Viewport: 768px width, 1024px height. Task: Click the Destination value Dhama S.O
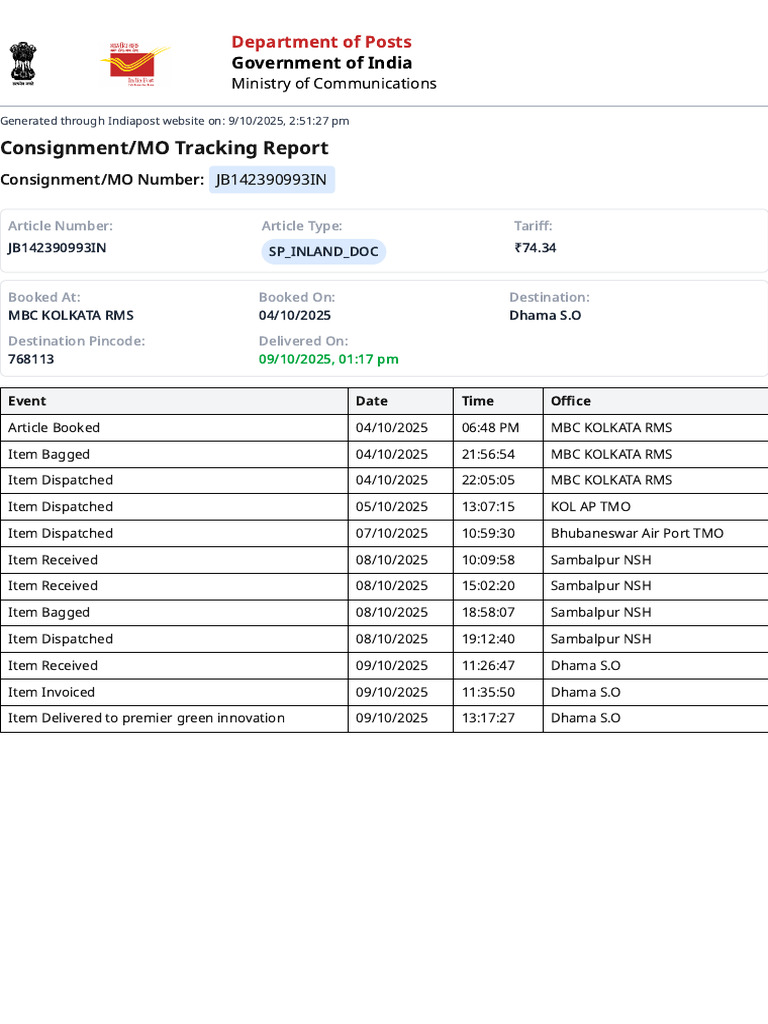tap(545, 315)
